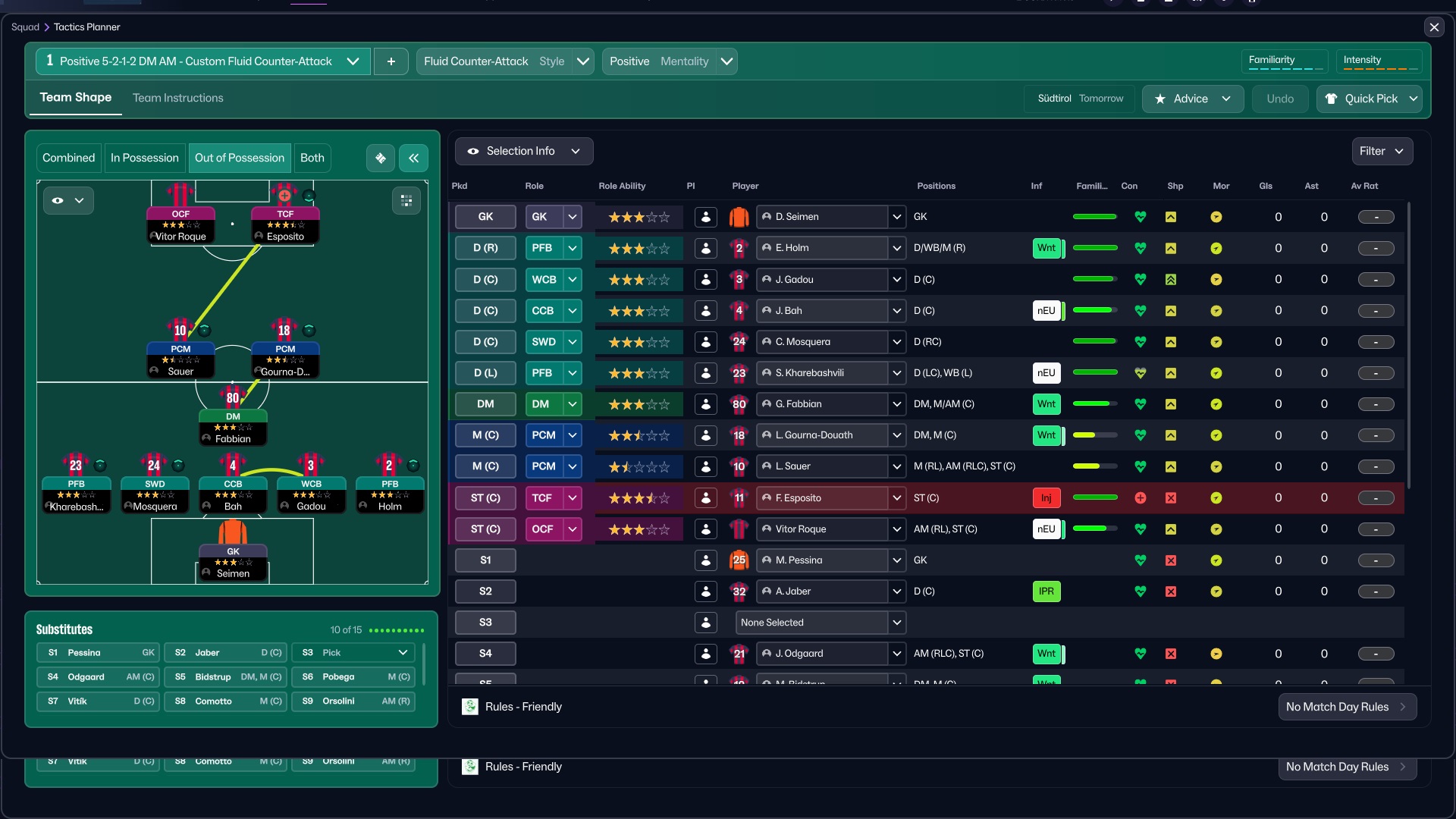
Task: Switch pitch to In Possession view
Action: coord(144,158)
